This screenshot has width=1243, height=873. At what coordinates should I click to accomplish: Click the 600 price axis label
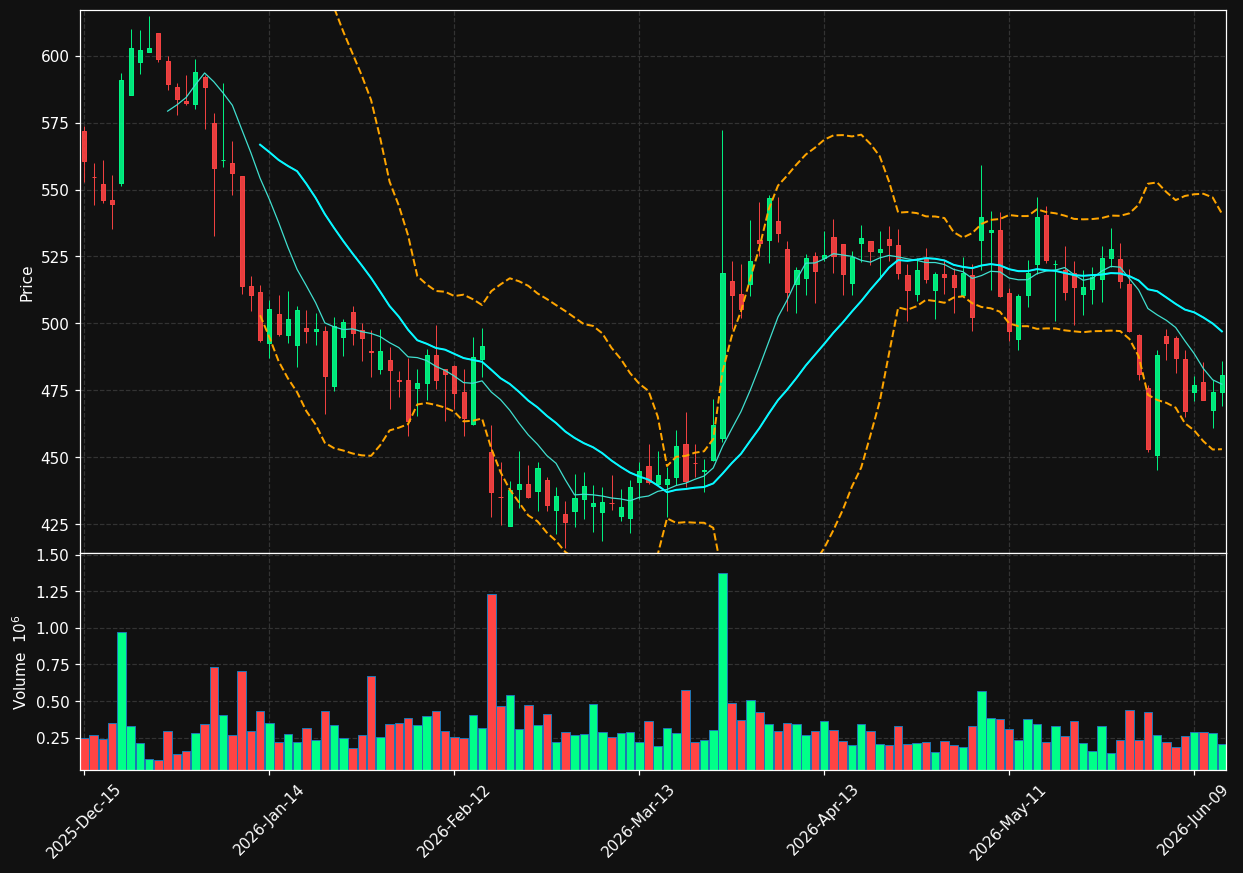coord(56,56)
